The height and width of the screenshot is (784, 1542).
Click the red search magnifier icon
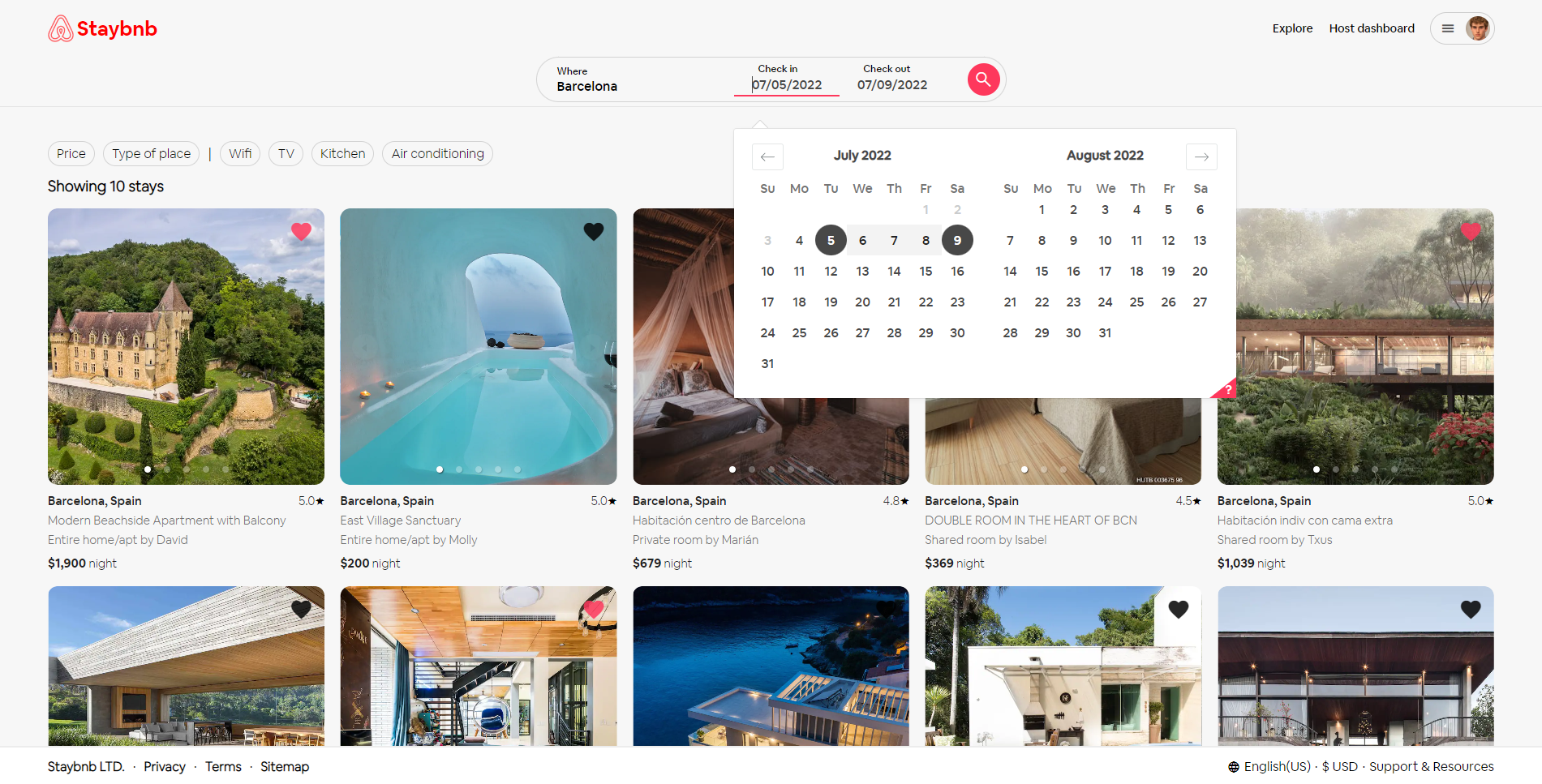click(x=982, y=79)
